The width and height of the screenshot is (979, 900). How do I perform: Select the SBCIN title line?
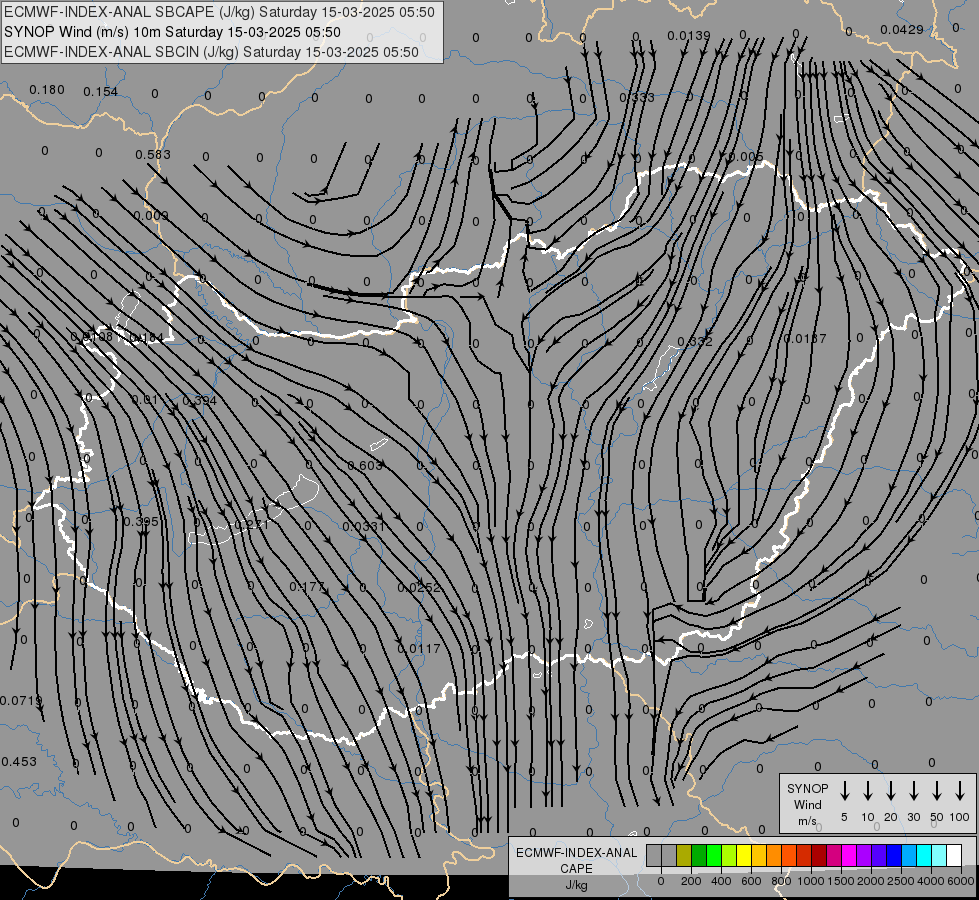tap(211, 52)
